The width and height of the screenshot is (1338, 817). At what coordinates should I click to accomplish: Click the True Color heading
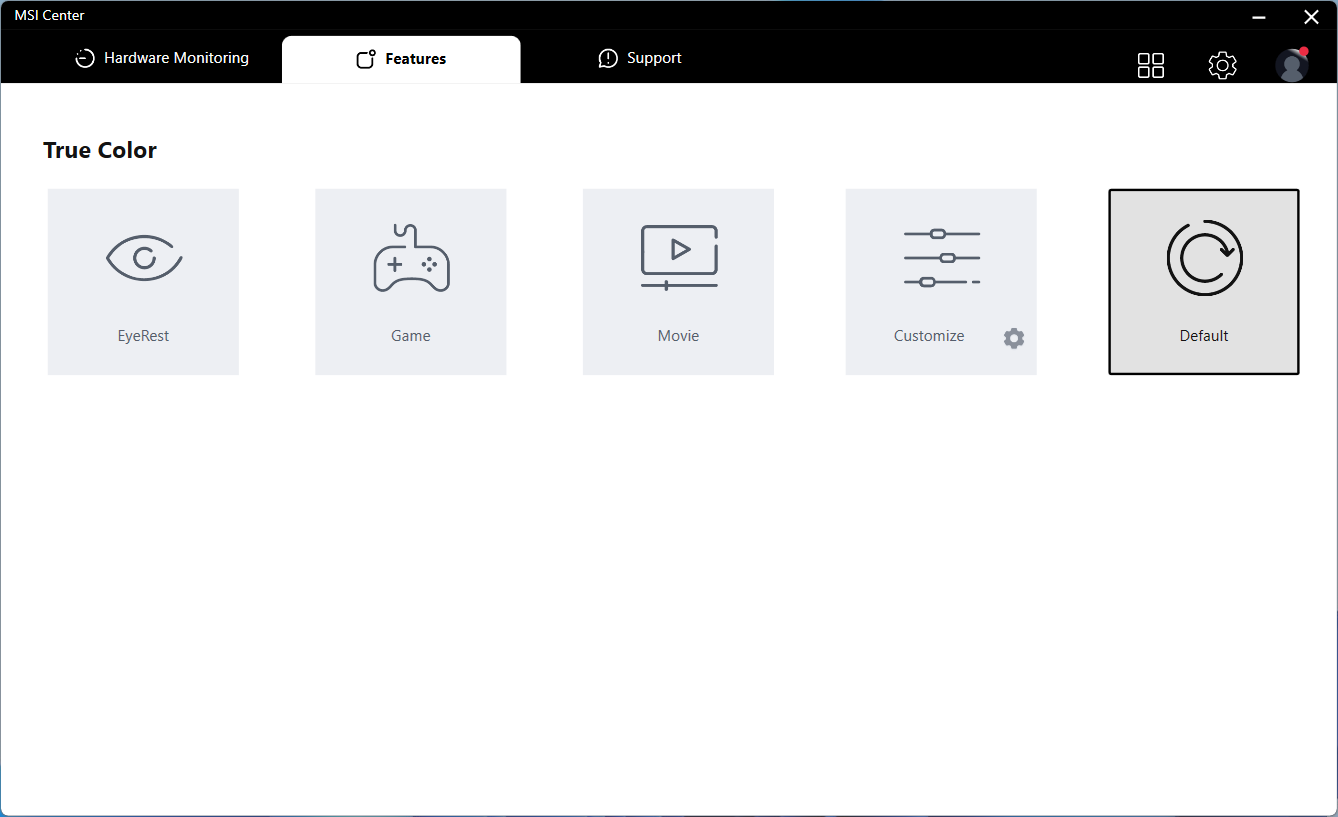coord(100,150)
